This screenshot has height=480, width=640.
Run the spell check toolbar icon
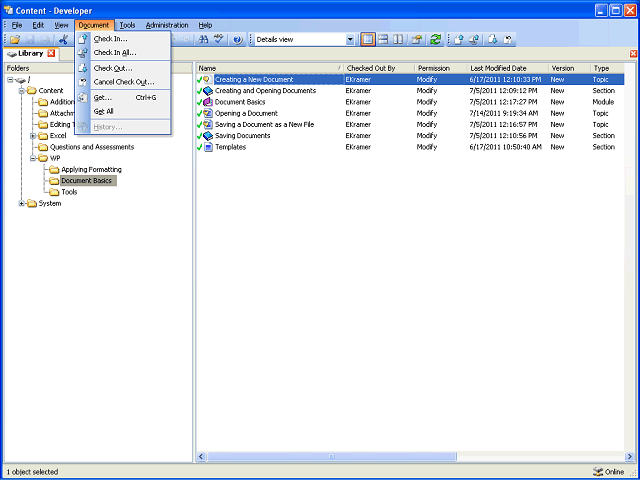click(219, 40)
